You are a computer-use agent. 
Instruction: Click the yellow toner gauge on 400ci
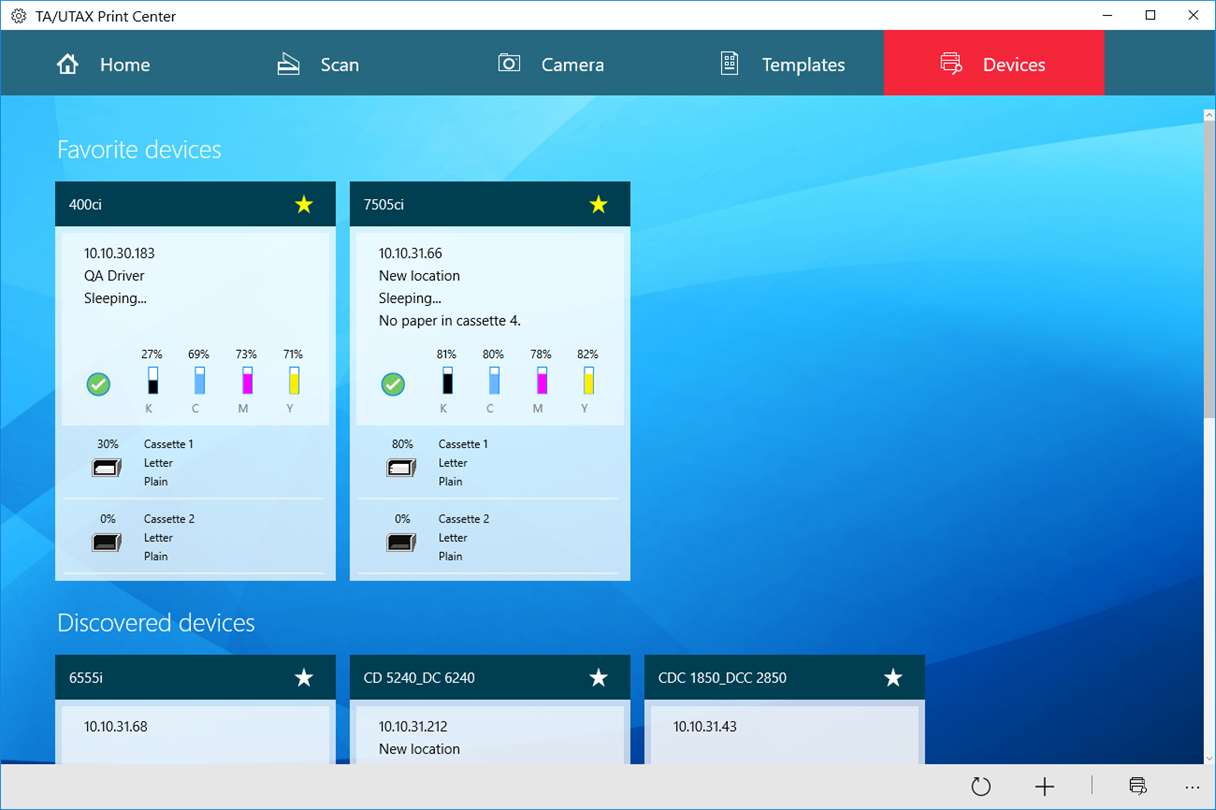point(294,380)
